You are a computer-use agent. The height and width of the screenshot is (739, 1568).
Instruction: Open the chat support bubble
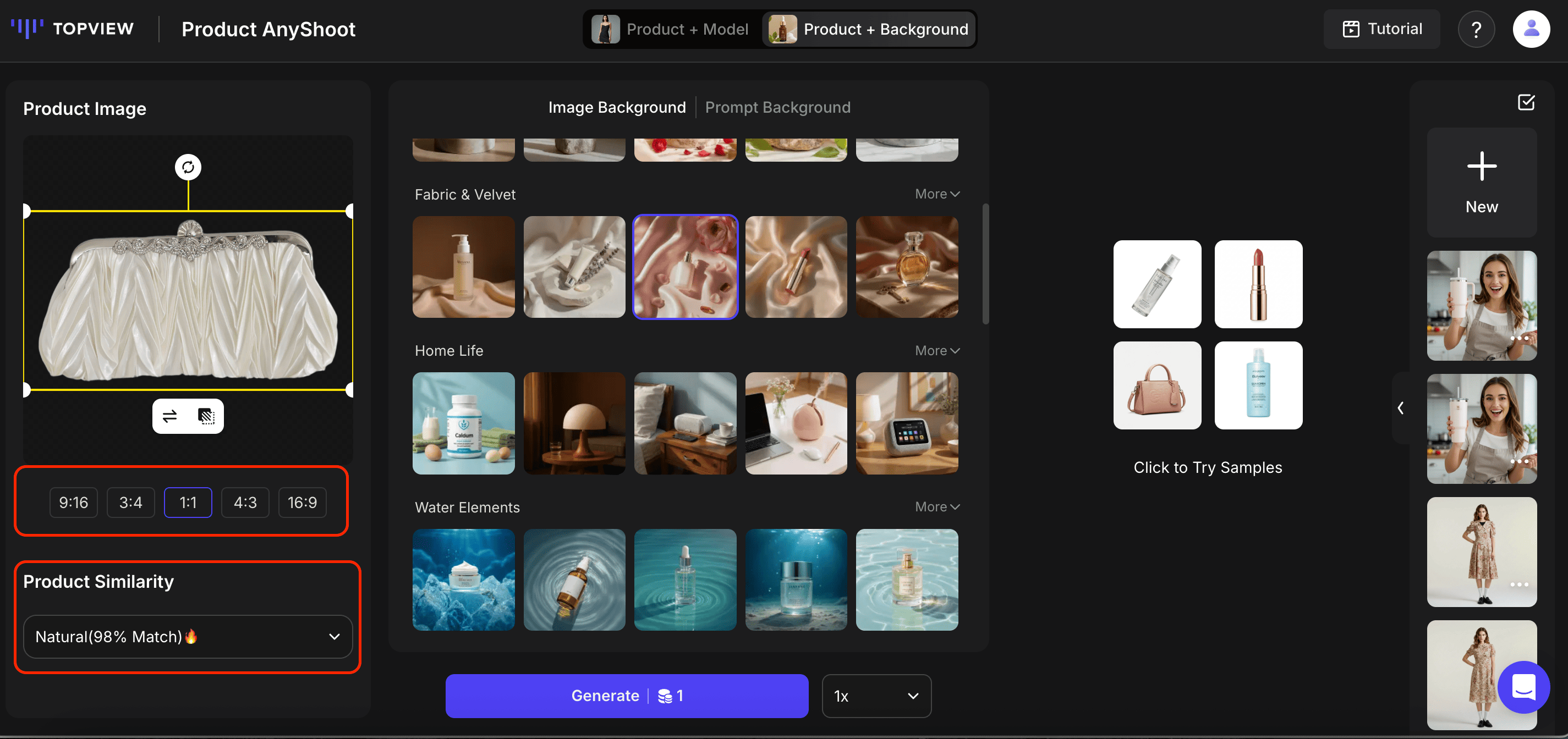coord(1523,687)
